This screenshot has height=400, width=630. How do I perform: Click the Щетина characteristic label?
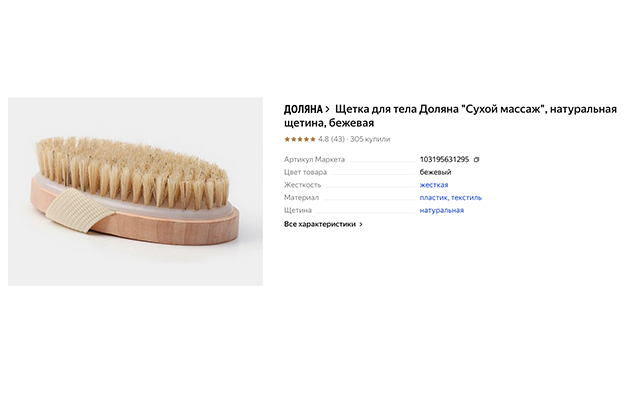298,211
